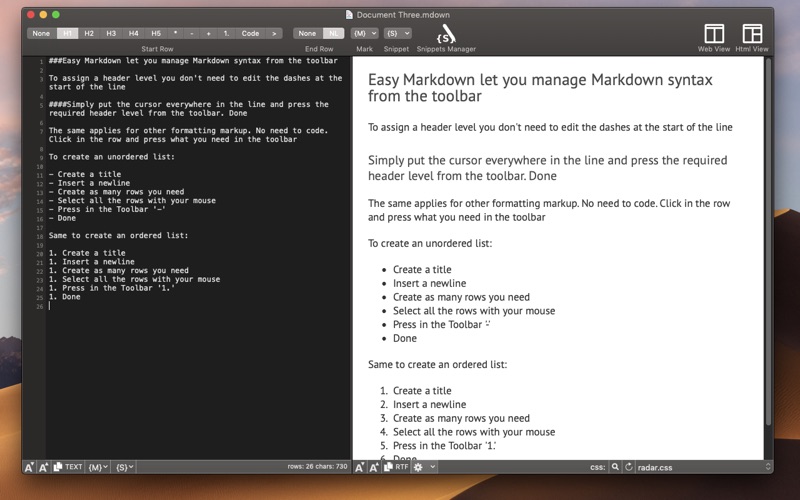Click editor line 25 '1. Done'
This screenshot has width=800, height=500.
65,296
